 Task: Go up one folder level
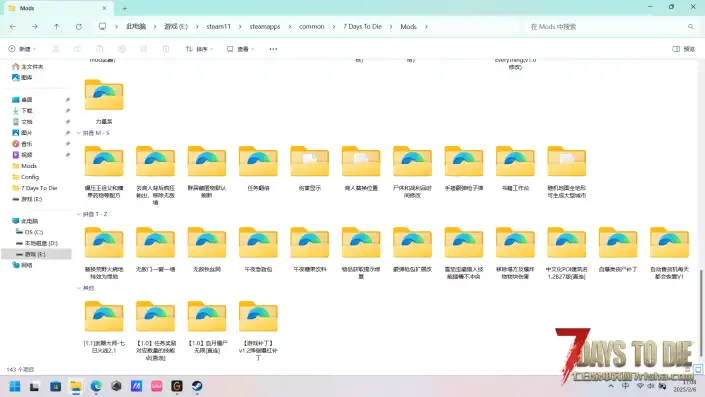point(57,27)
